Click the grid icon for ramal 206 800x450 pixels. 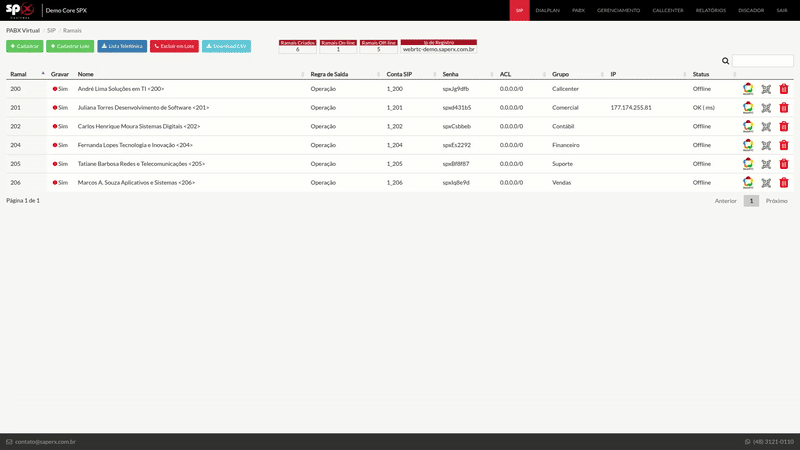point(766,183)
